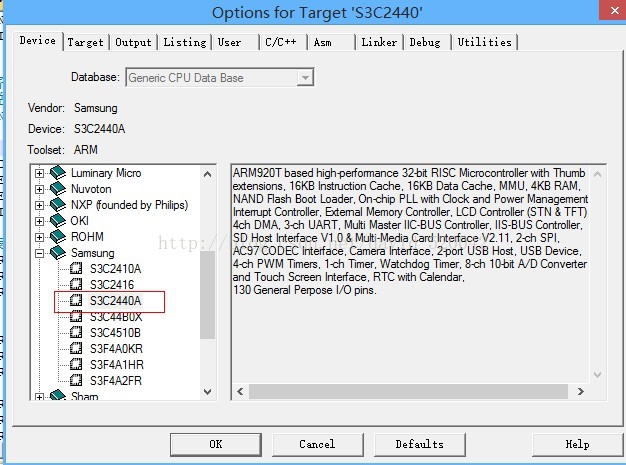Click the NXP vendor book icon
This screenshot has width=626, height=465.
coord(58,204)
